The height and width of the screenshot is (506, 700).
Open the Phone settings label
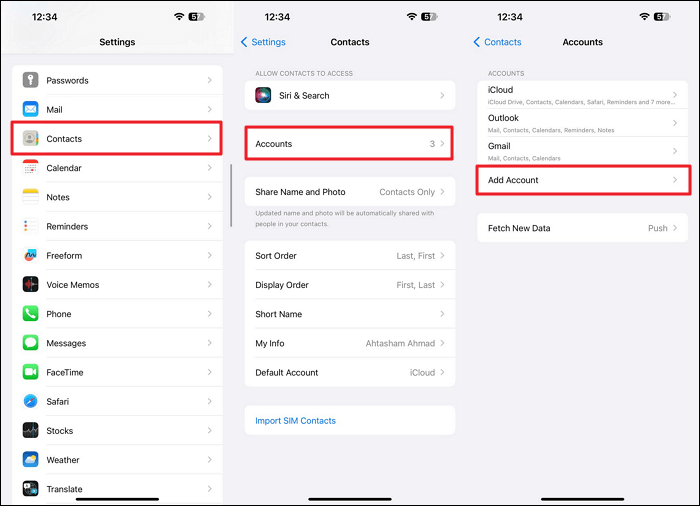click(58, 314)
